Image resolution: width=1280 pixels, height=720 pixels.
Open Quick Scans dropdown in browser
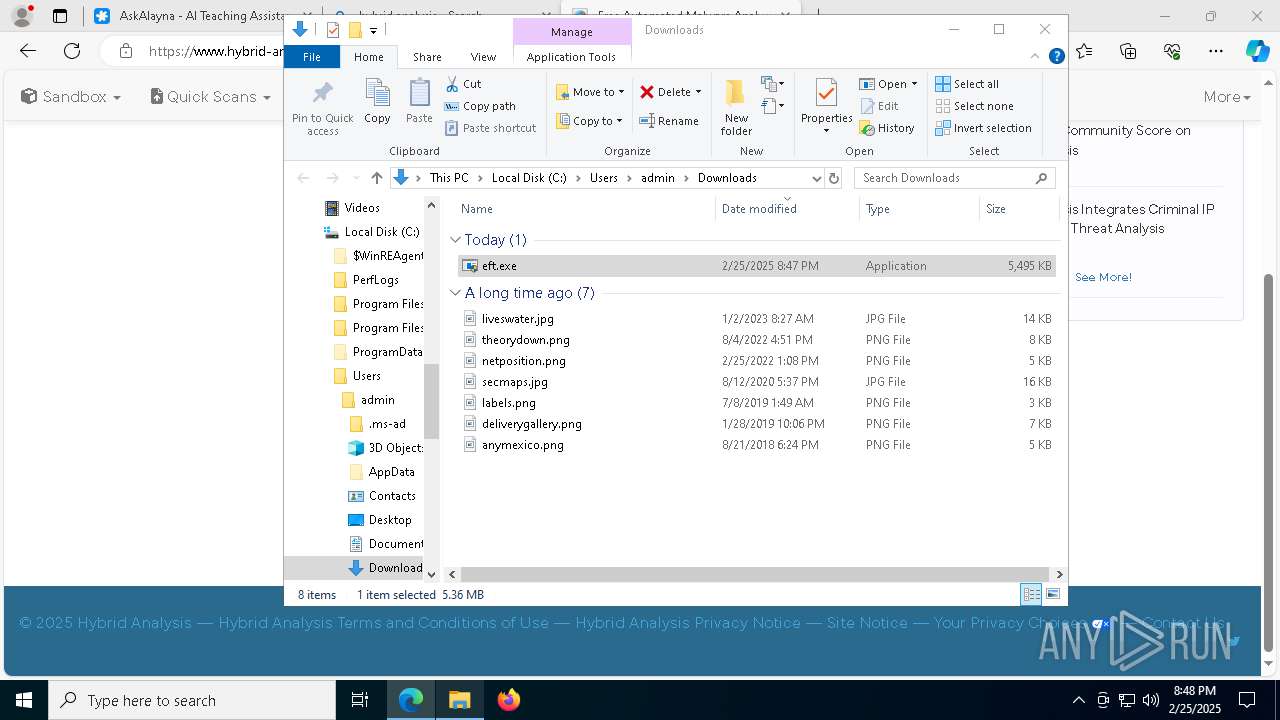210,97
